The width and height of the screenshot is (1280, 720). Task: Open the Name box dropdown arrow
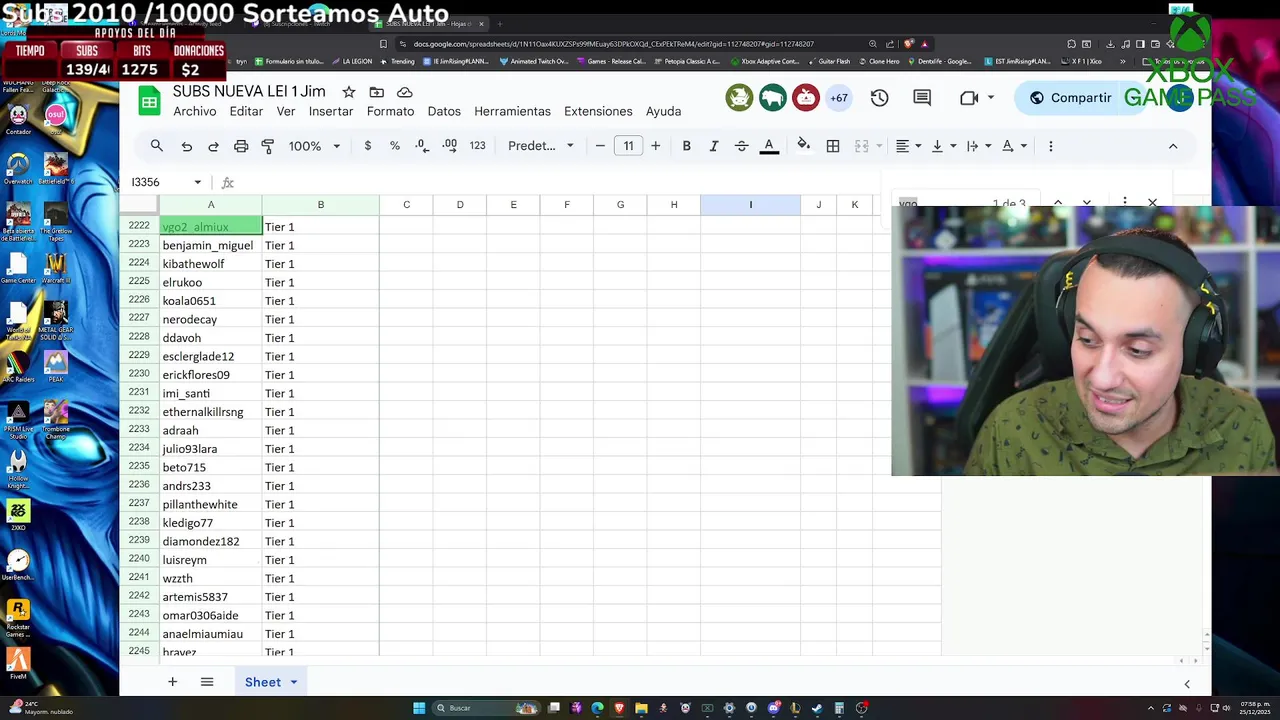tap(197, 182)
